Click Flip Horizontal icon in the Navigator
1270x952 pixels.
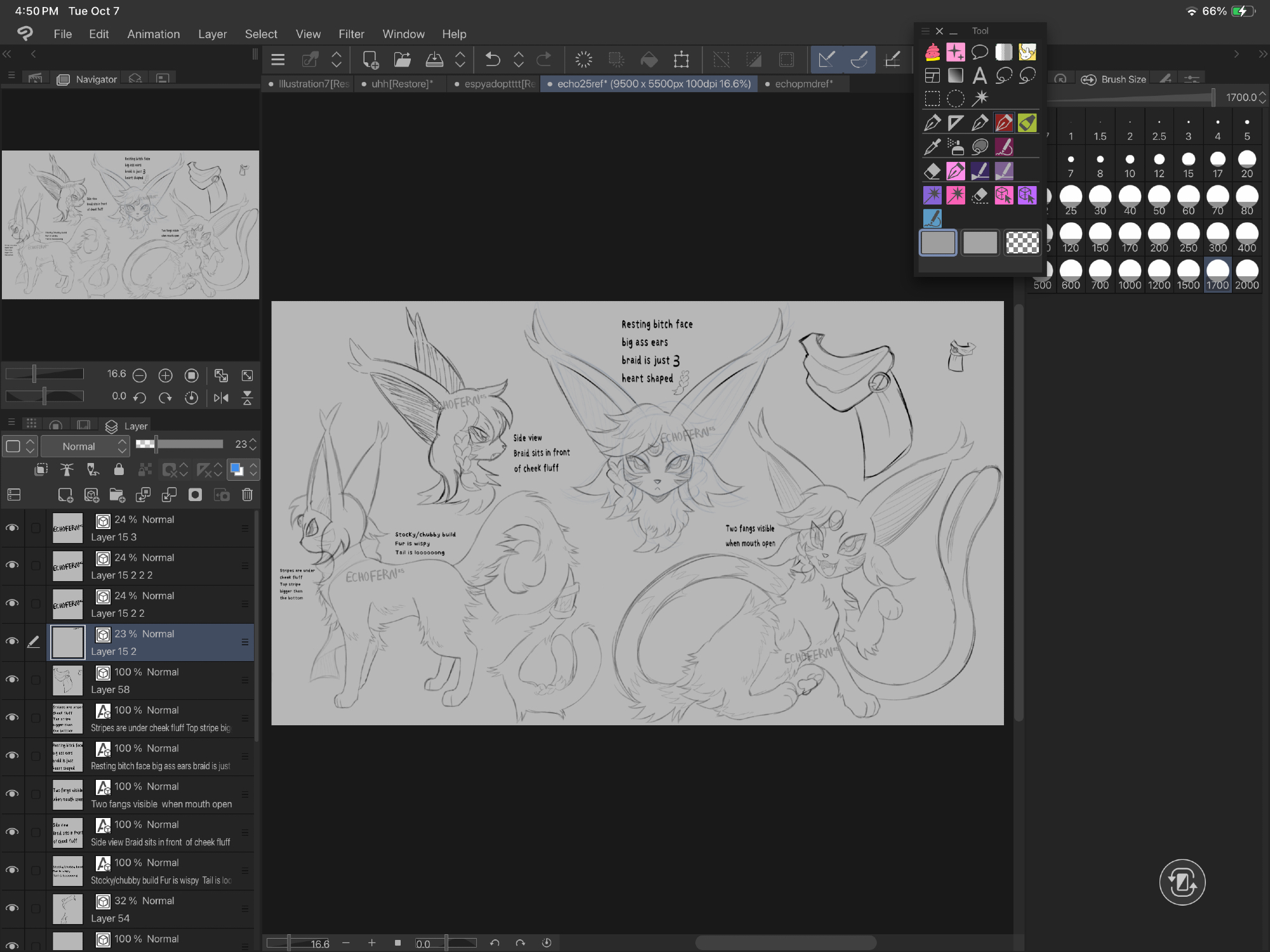(221, 398)
